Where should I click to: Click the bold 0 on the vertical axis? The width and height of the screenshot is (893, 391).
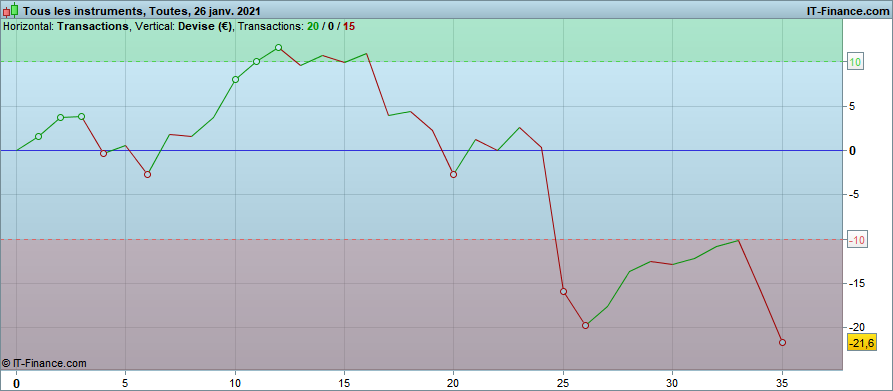(853, 151)
